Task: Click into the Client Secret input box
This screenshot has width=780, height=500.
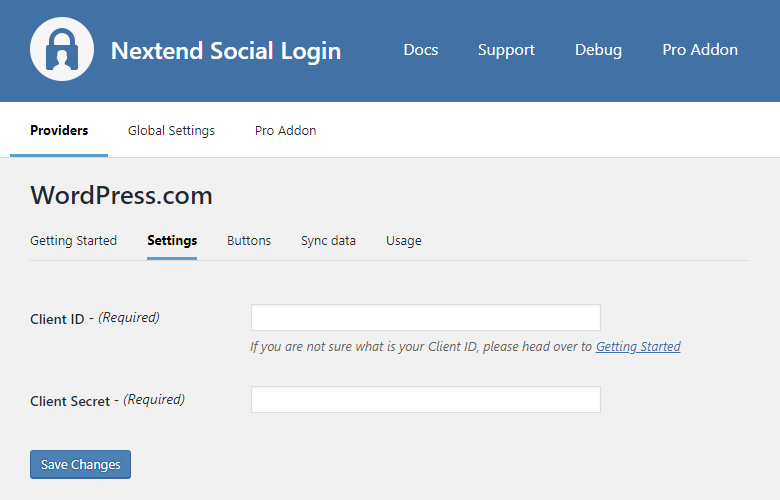Action: coord(425,400)
